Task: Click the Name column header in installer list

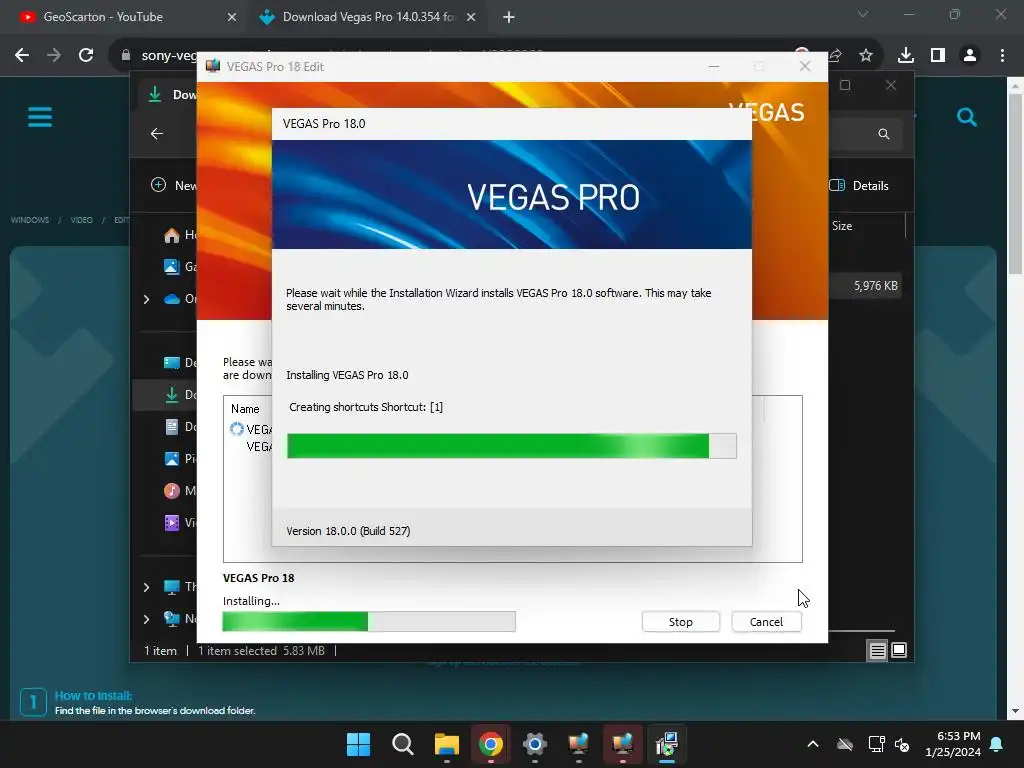Action: (245, 409)
